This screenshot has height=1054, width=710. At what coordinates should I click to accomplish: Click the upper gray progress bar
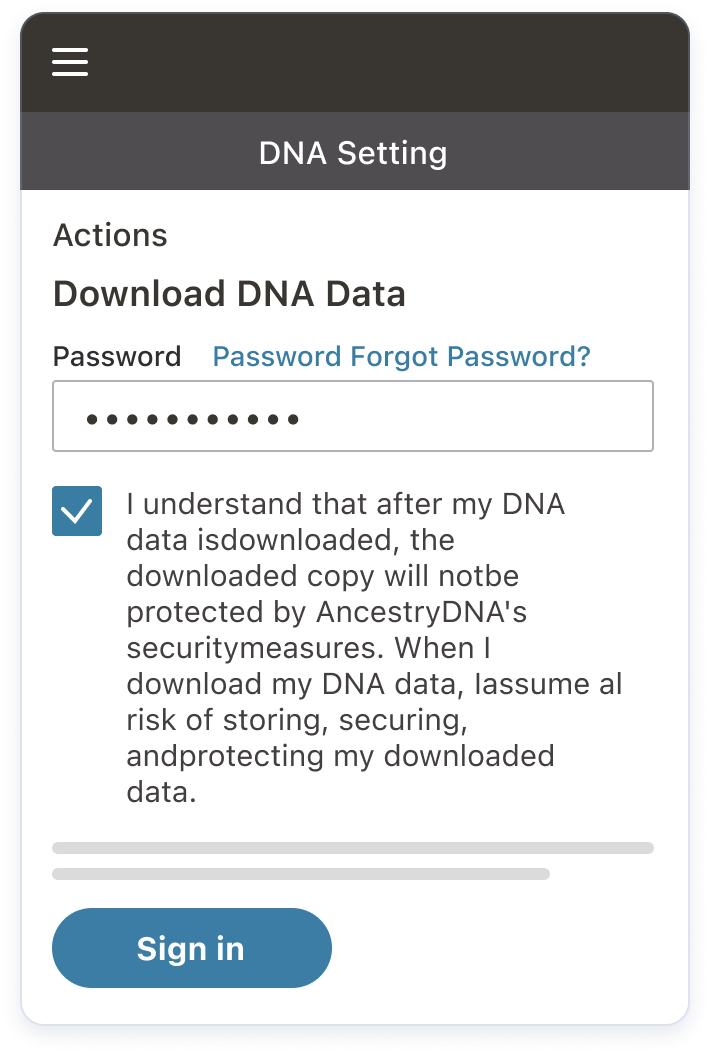point(353,848)
